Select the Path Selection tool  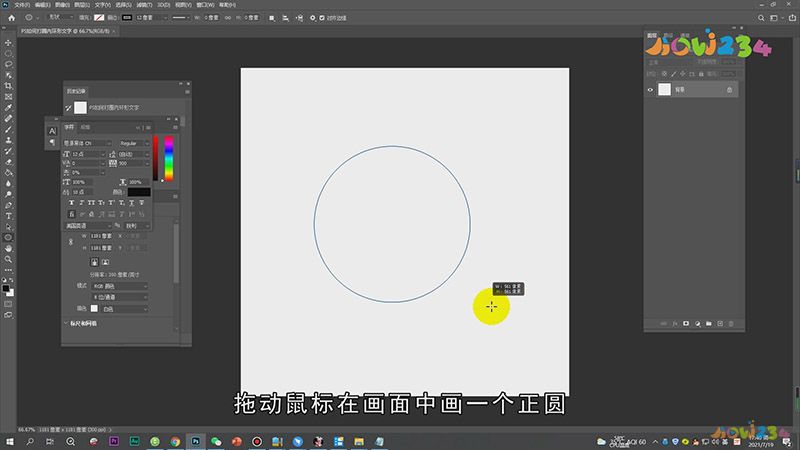tap(8, 227)
